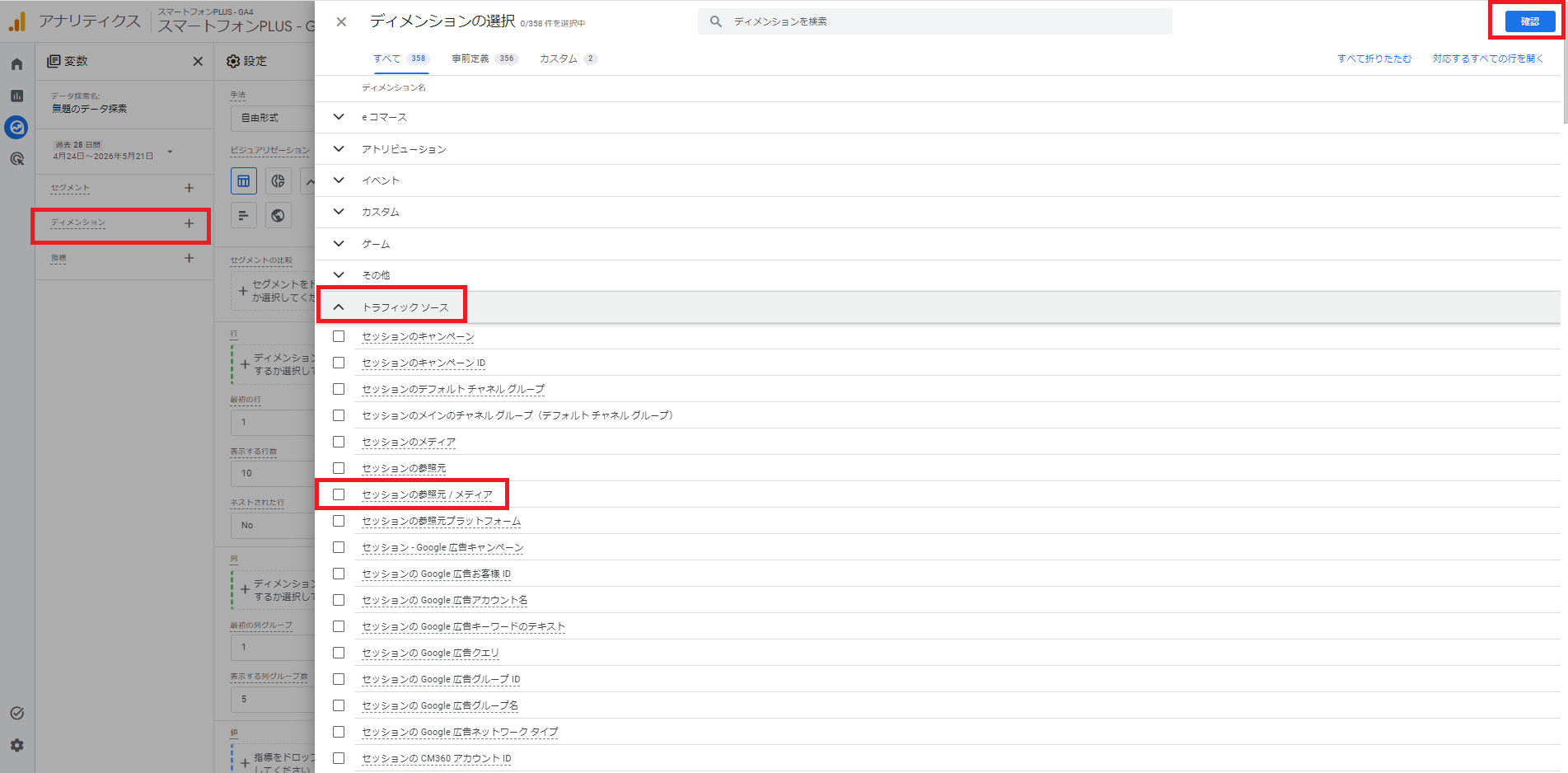Check セッションの参照元 checkbox
Image resolution: width=1568 pixels, height=773 pixels.
(x=339, y=468)
